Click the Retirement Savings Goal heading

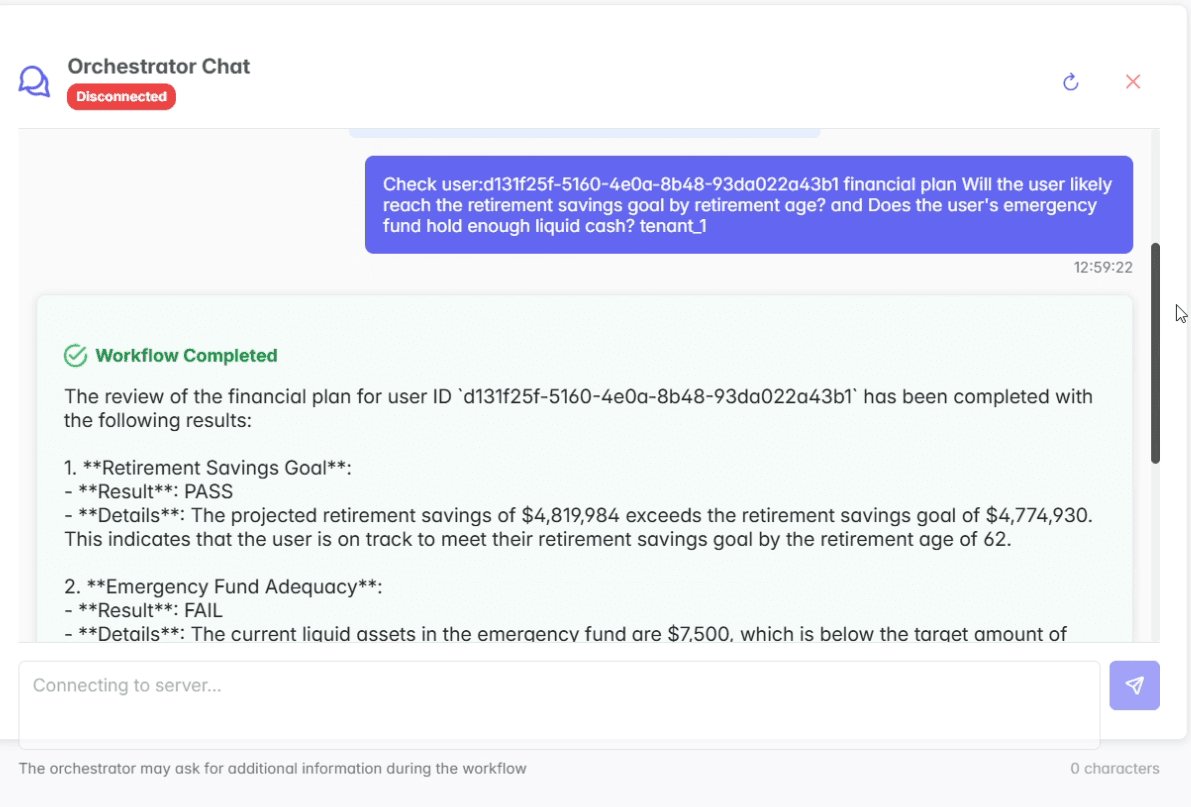tap(208, 468)
